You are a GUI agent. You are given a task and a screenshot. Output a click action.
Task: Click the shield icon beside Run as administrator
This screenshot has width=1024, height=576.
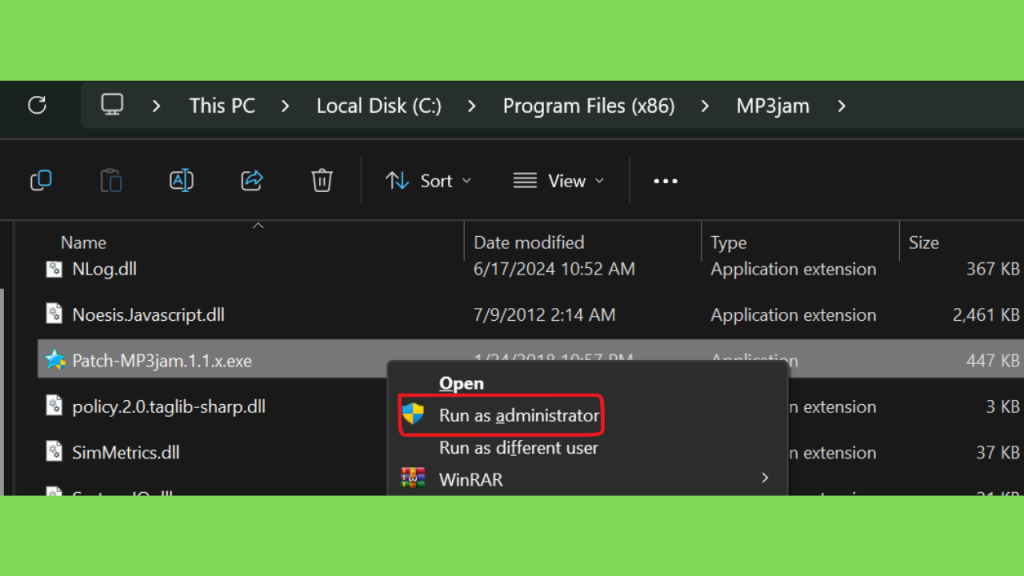[x=413, y=413]
